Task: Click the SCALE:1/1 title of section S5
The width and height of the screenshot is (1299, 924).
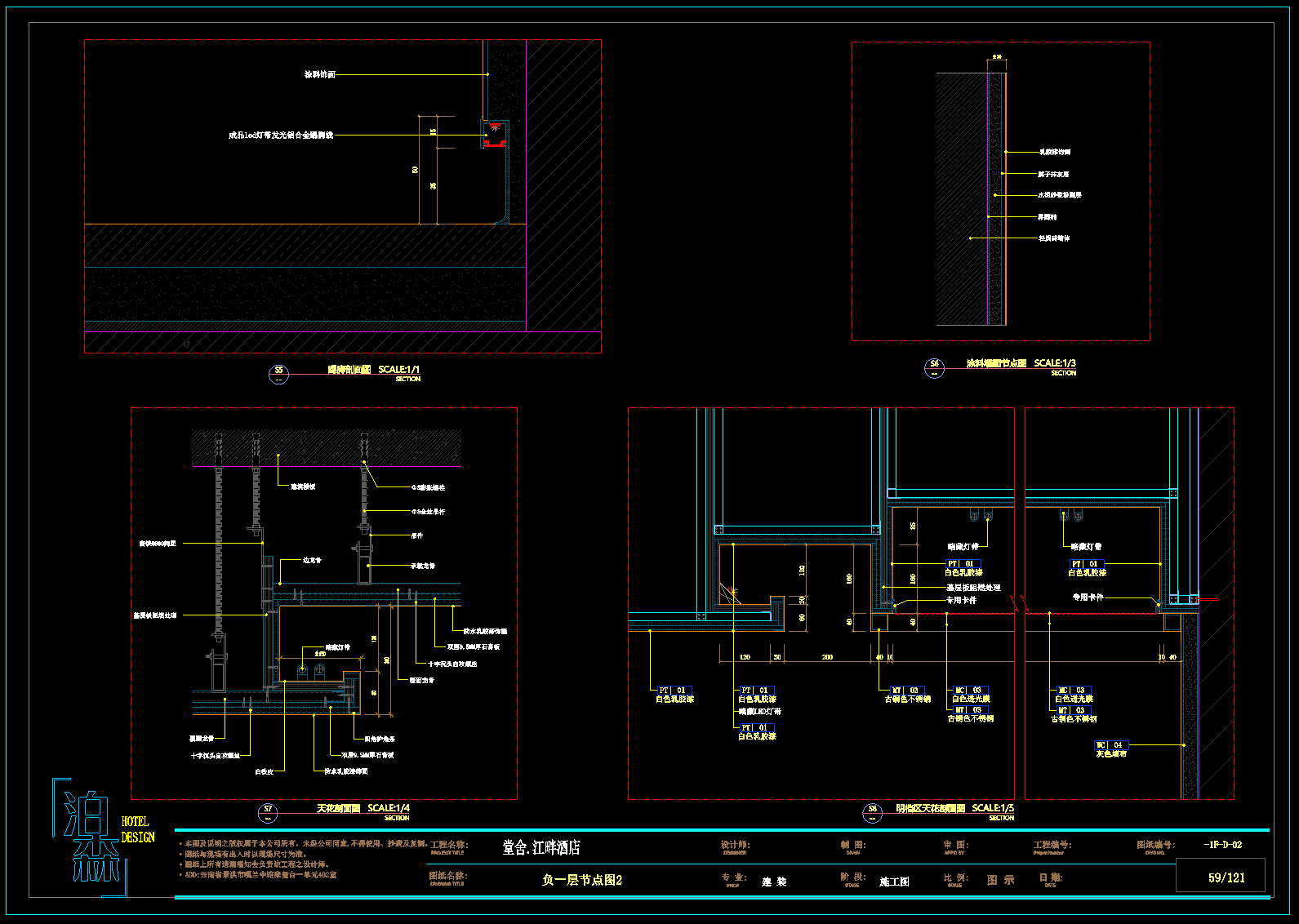Action: tap(398, 370)
